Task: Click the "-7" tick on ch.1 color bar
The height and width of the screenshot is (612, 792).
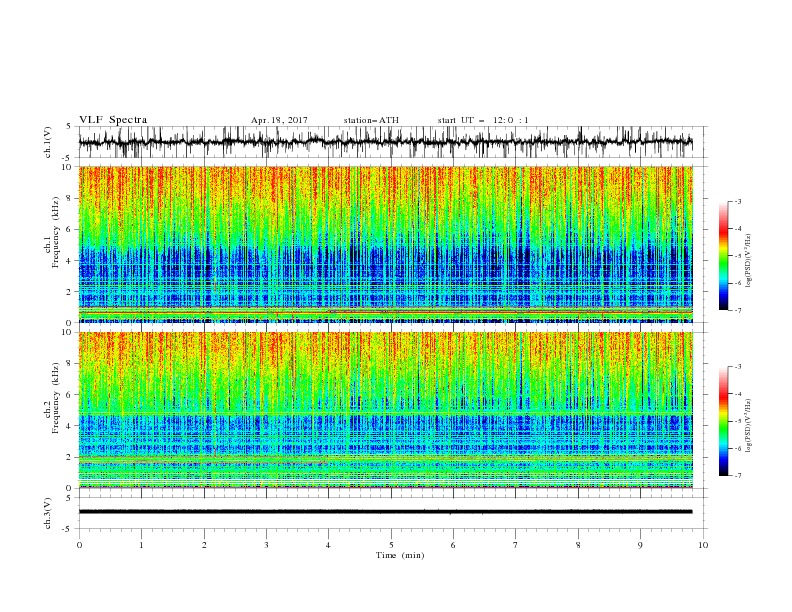Action: (x=737, y=310)
